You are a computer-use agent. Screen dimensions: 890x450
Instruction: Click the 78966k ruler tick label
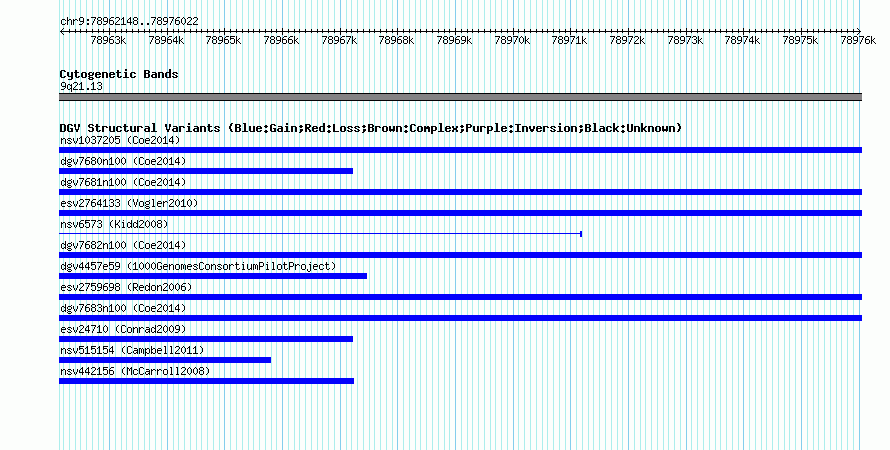pyautogui.click(x=282, y=40)
